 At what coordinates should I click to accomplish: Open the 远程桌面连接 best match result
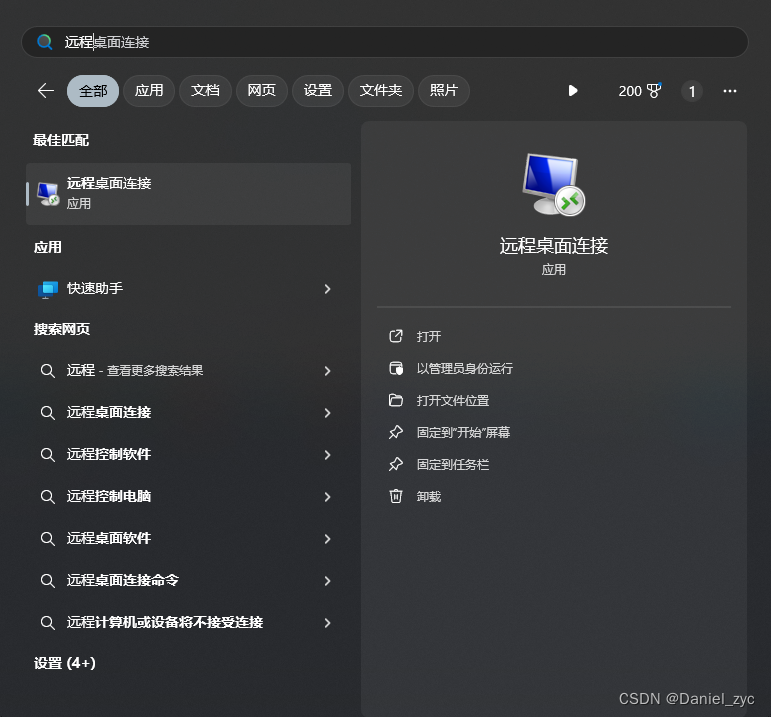click(x=188, y=194)
